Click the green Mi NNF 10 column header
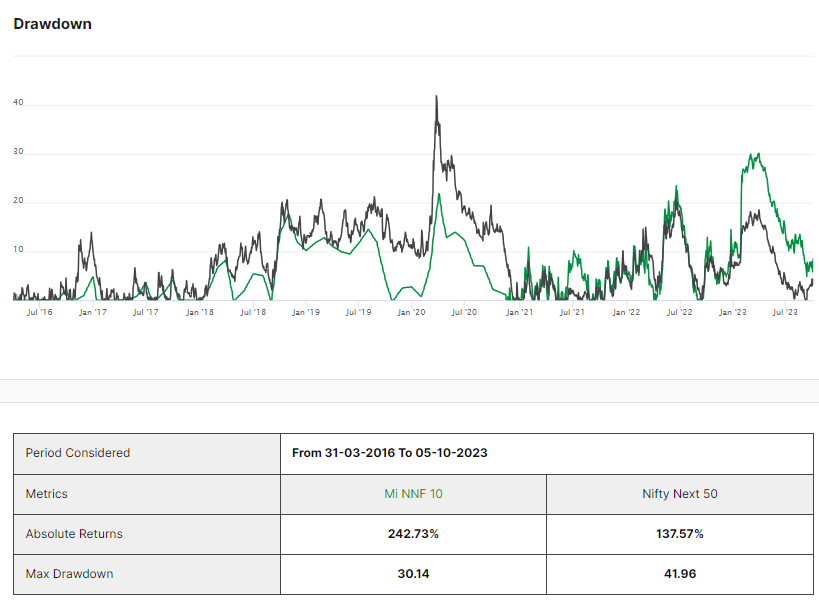The width and height of the screenshot is (819, 601). (413, 493)
